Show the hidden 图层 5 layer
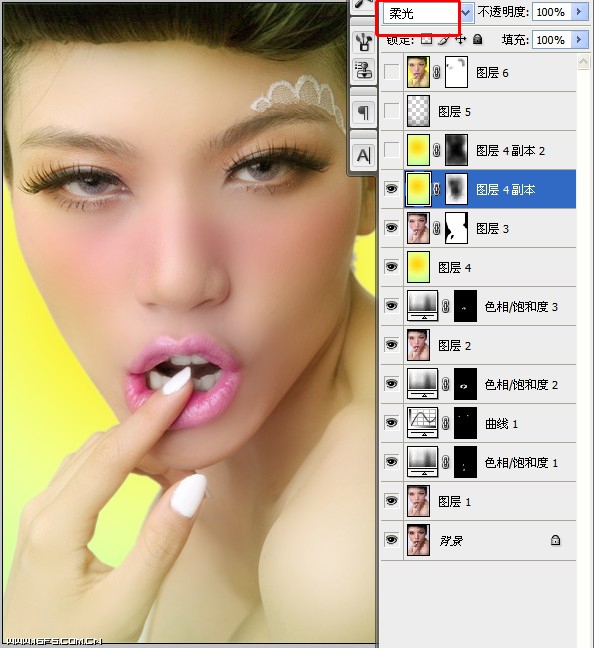This screenshot has width=594, height=648. point(391,111)
